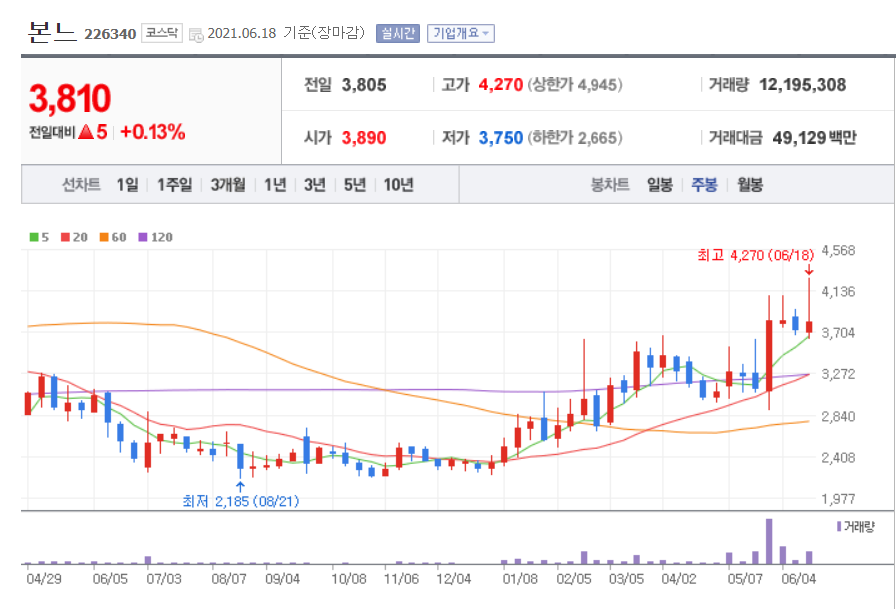Click the tallest purple volume bar
This screenshot has height=609, width=896.
769,541
